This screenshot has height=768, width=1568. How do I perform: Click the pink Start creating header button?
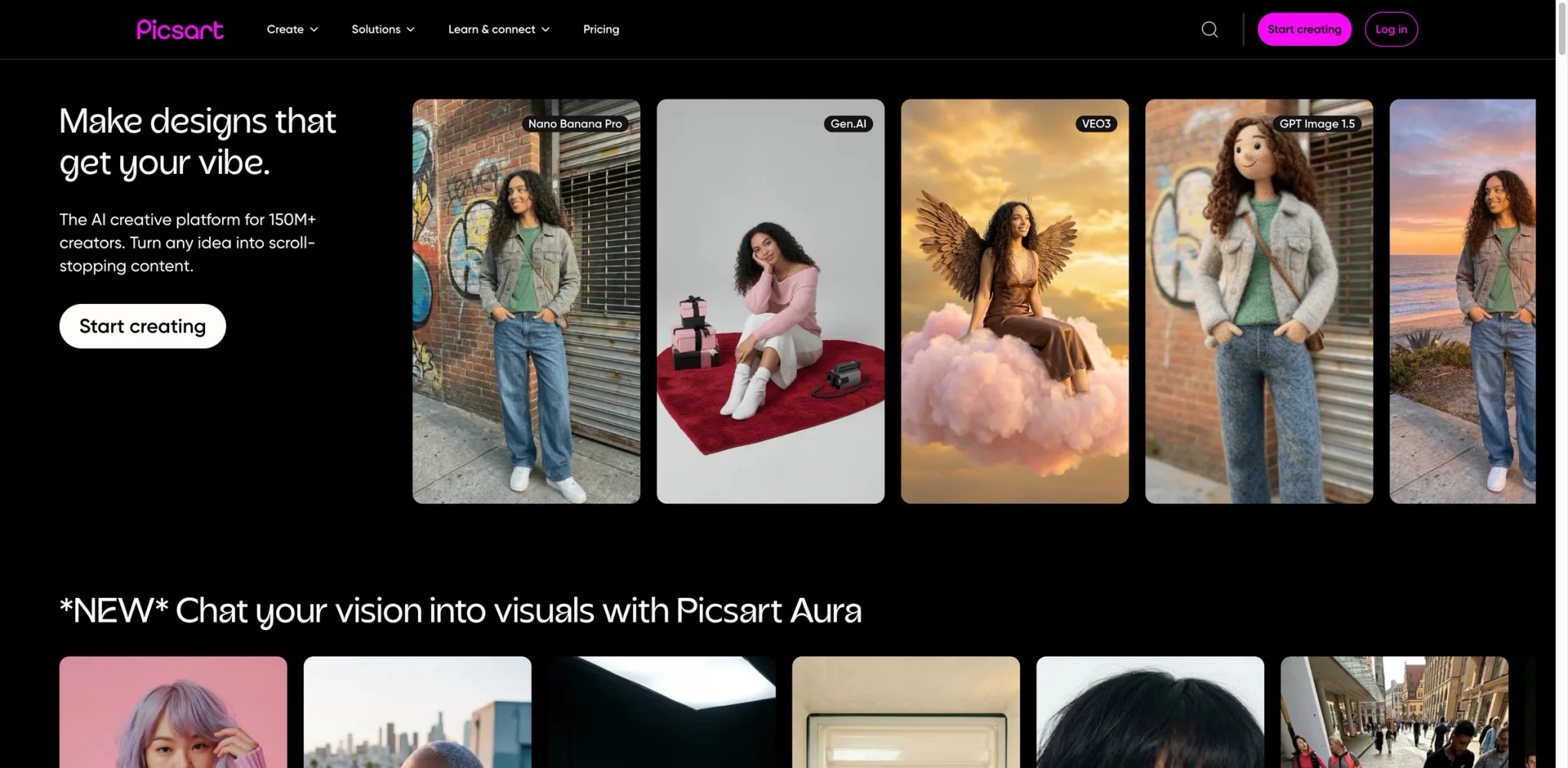pos(1304,29)
